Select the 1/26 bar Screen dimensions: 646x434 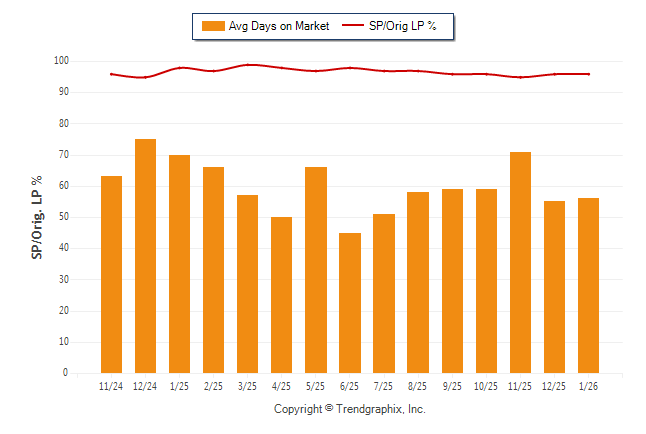click(588, 285)
